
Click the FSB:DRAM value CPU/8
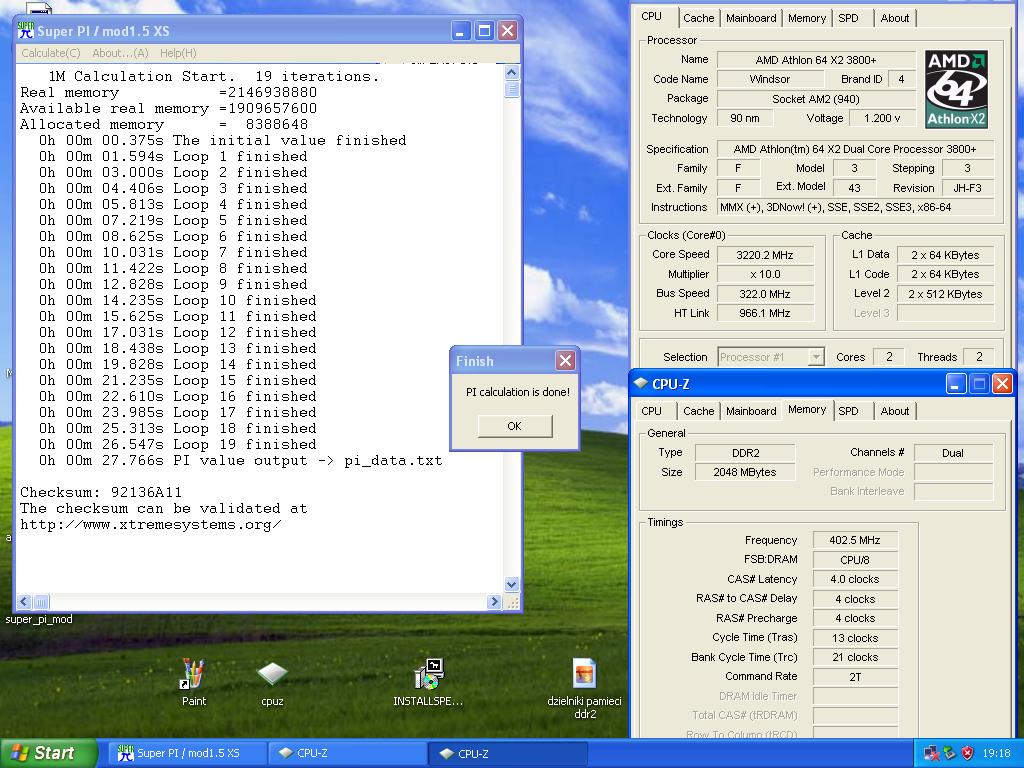click(855, 560)
